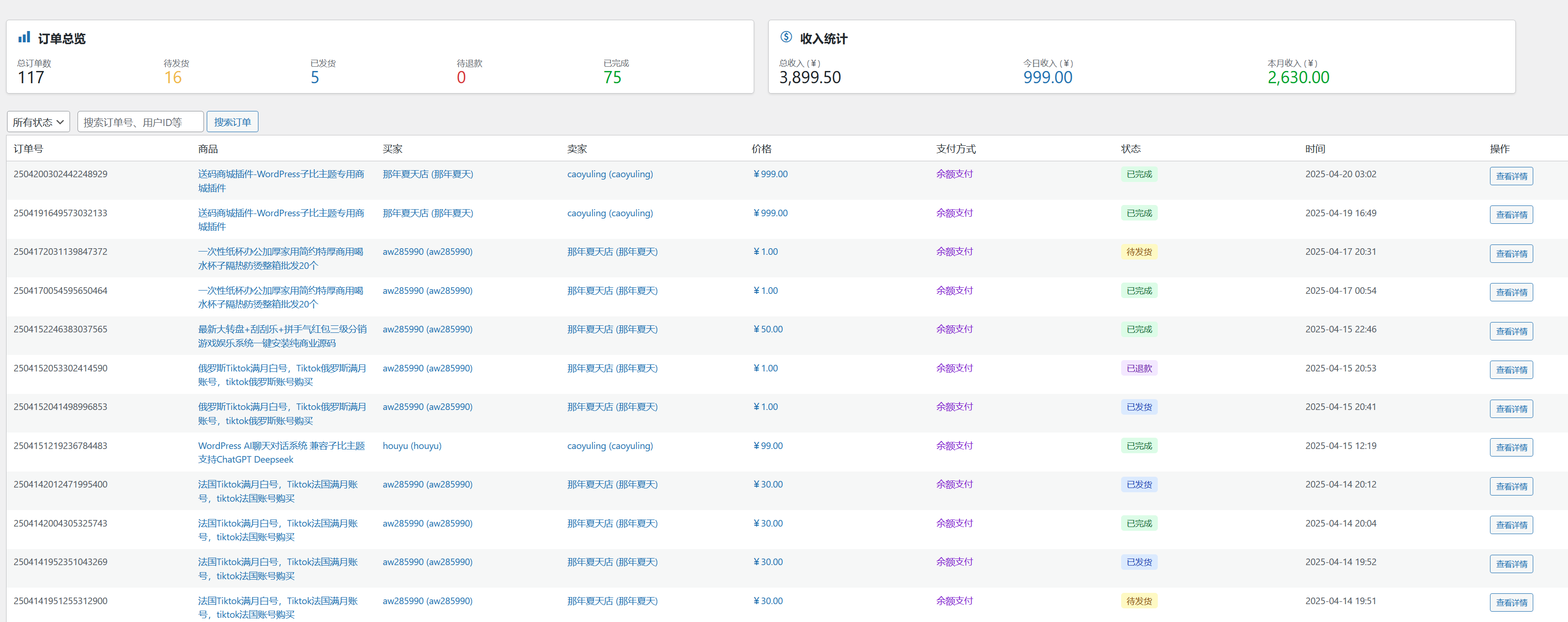View details for order 2504151219236784483

coord(1512,448)
